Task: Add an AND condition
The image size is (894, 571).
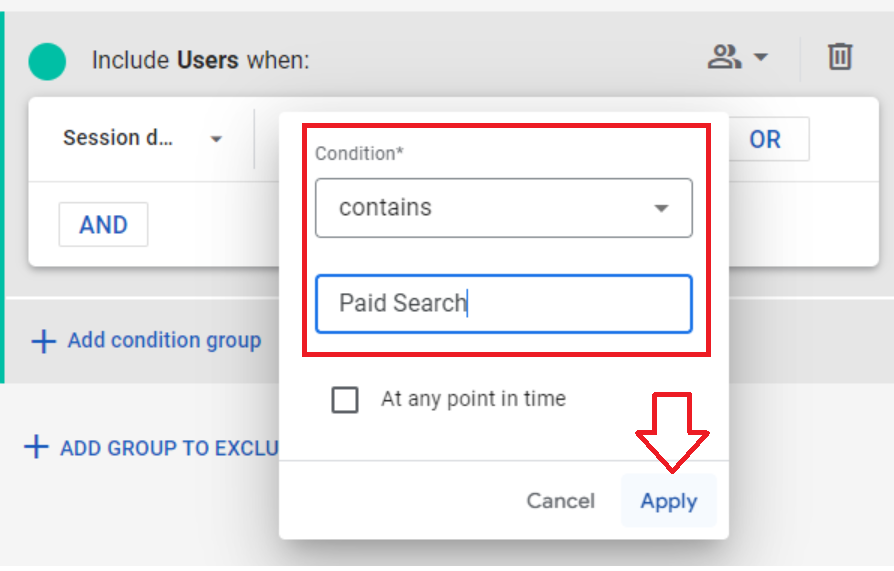Action: [x=103, y=224]
